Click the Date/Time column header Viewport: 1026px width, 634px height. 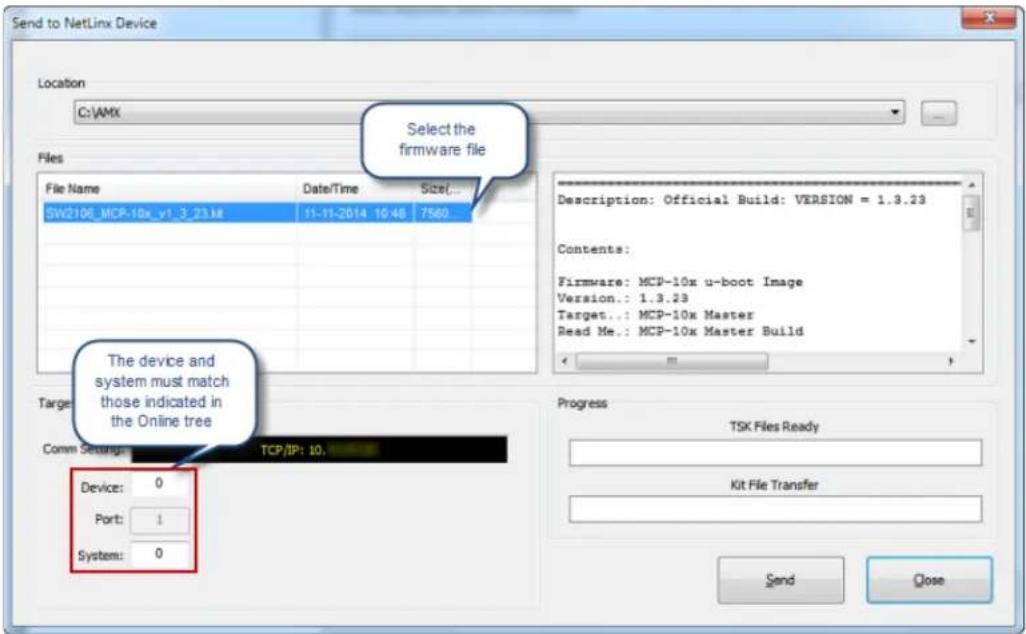coord(355,188)
